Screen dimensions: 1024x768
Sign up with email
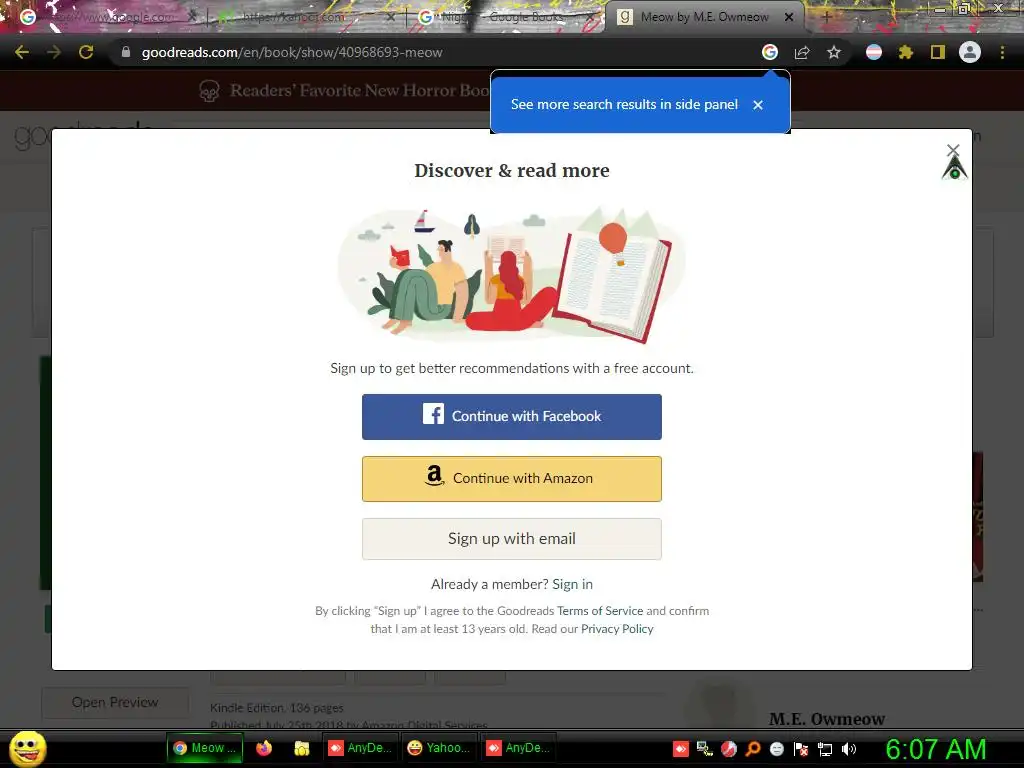[512, 539]
